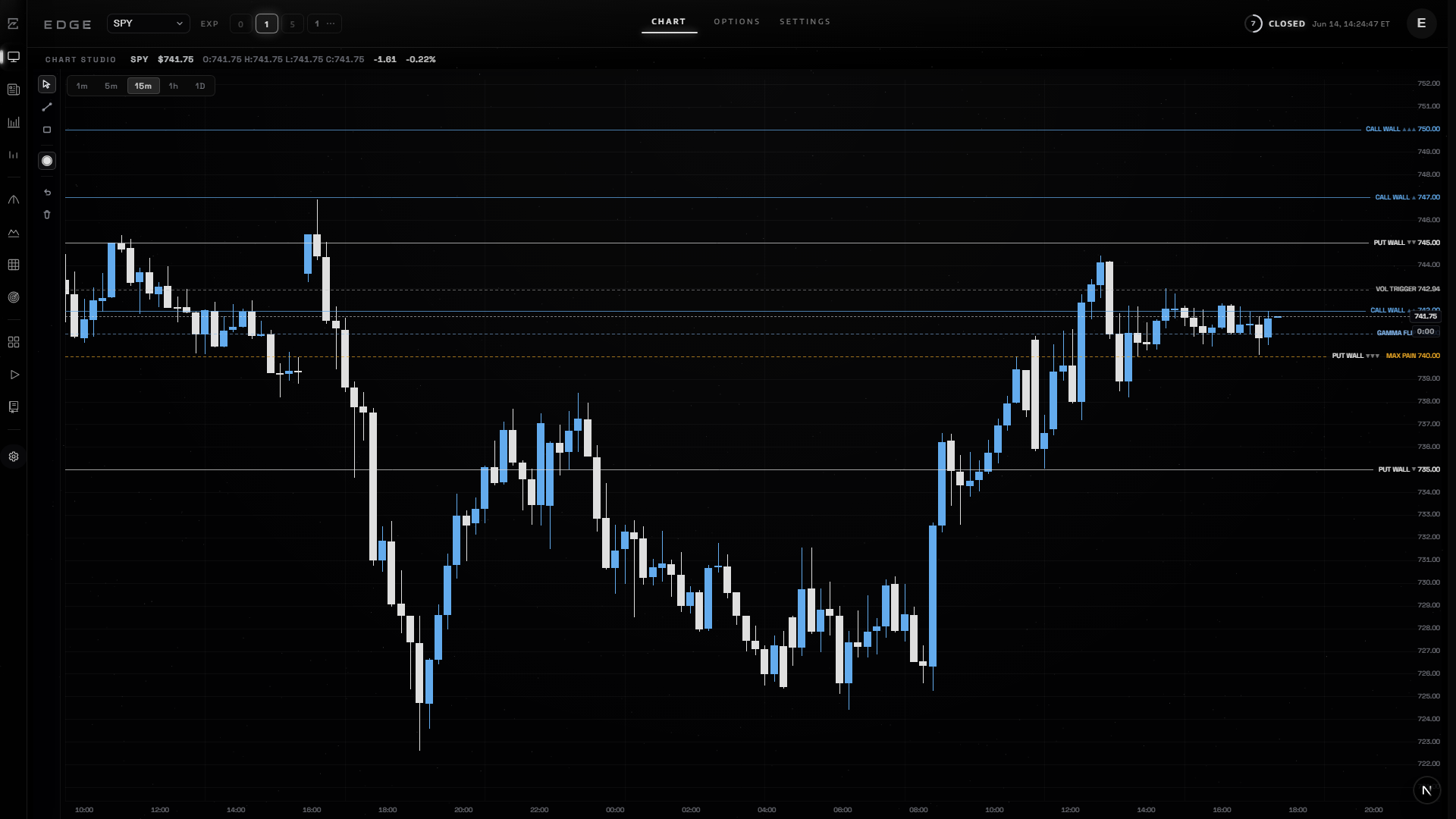
Task: Select the cursor pointer drawing tool
Action: click(47, 84)
